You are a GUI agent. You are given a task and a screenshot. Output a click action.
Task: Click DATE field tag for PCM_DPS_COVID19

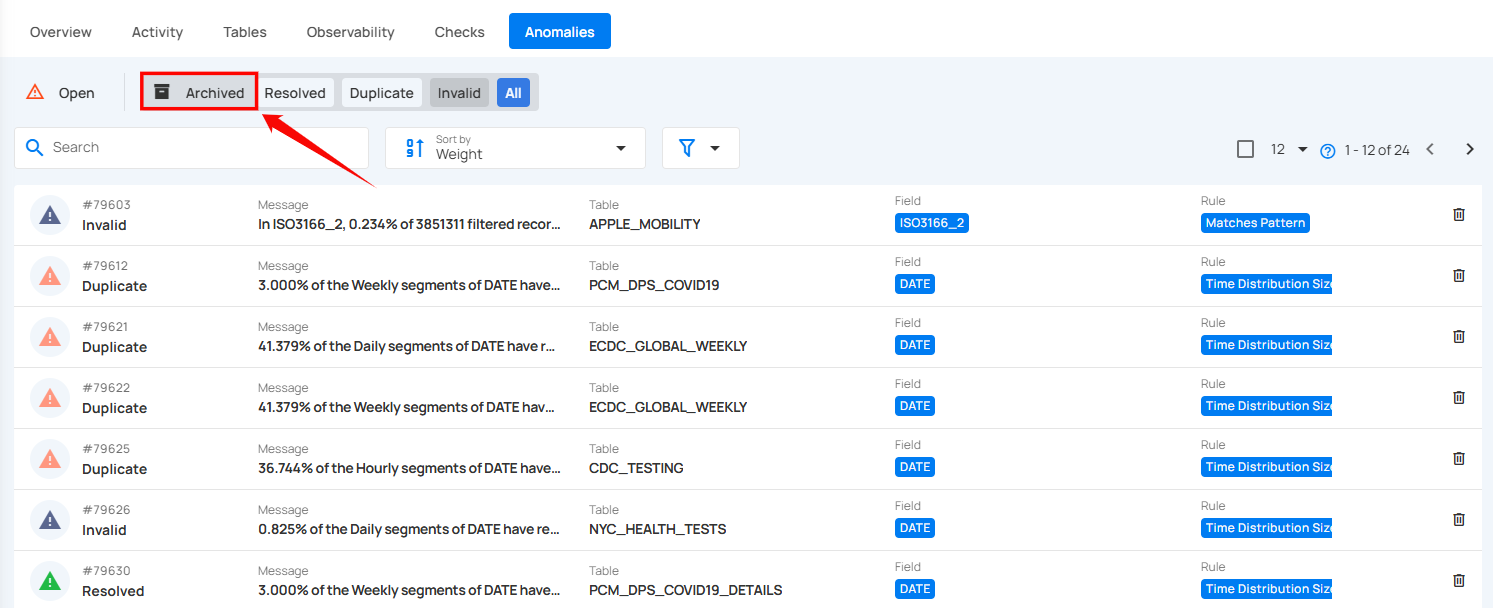pyautogui.click(x=915, y=284)
